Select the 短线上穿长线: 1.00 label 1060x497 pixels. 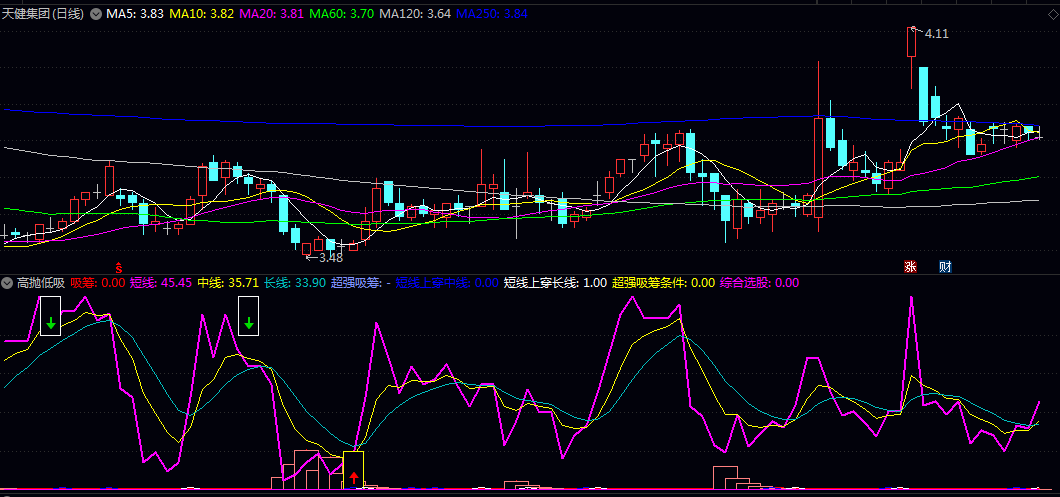pyautogui.click(x=555, y=283)
